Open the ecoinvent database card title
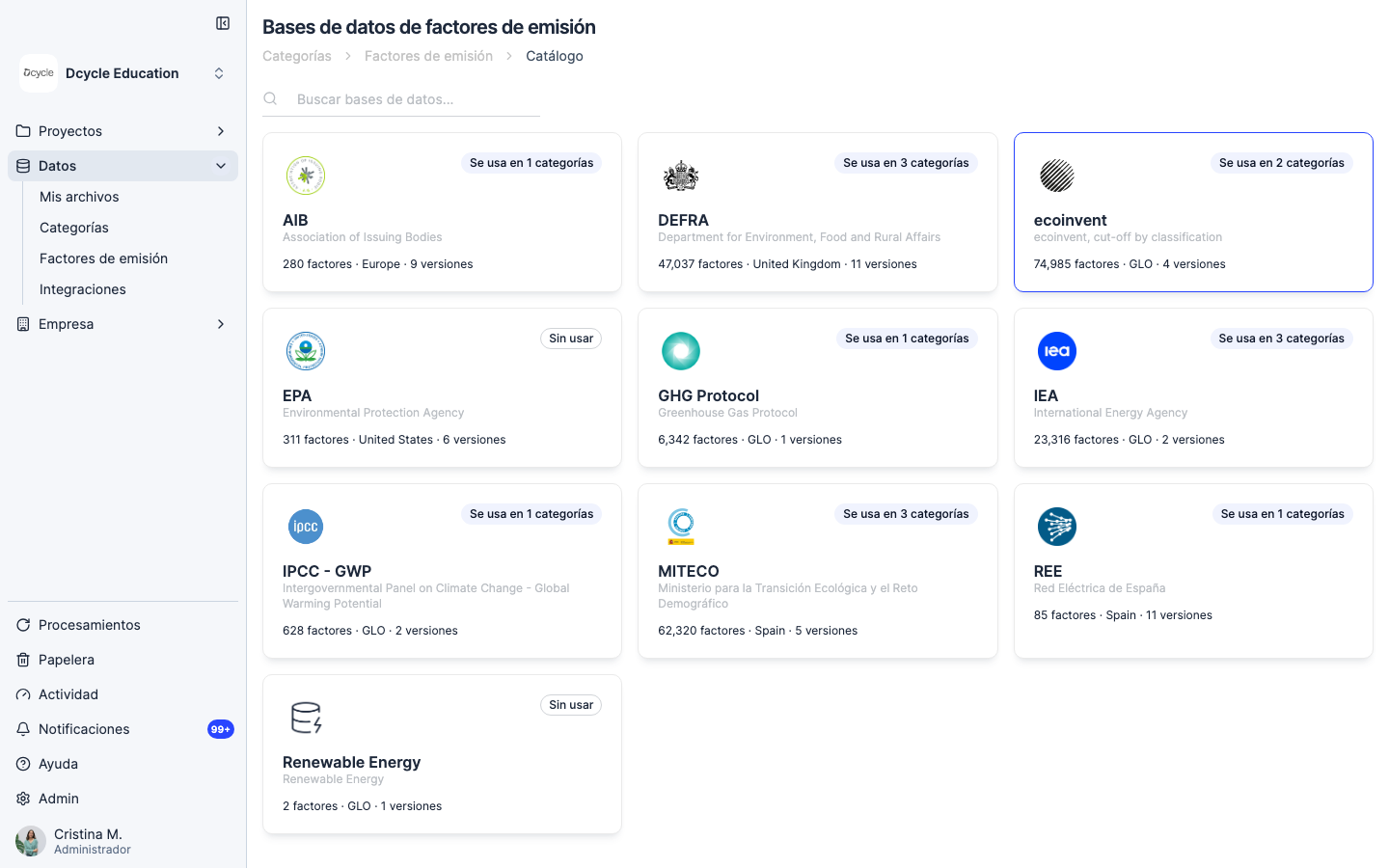1389x868 pixels. pyautogui.click(x=1070, y=220)
